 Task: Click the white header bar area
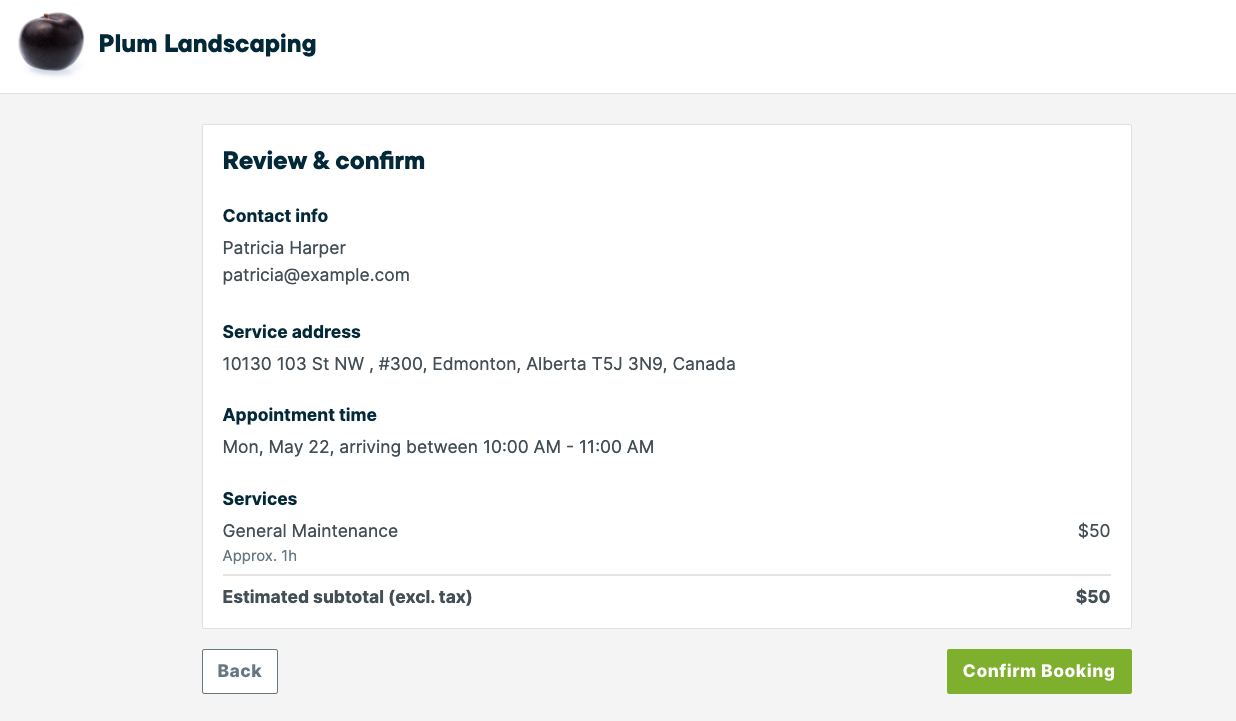pos(618,46)
